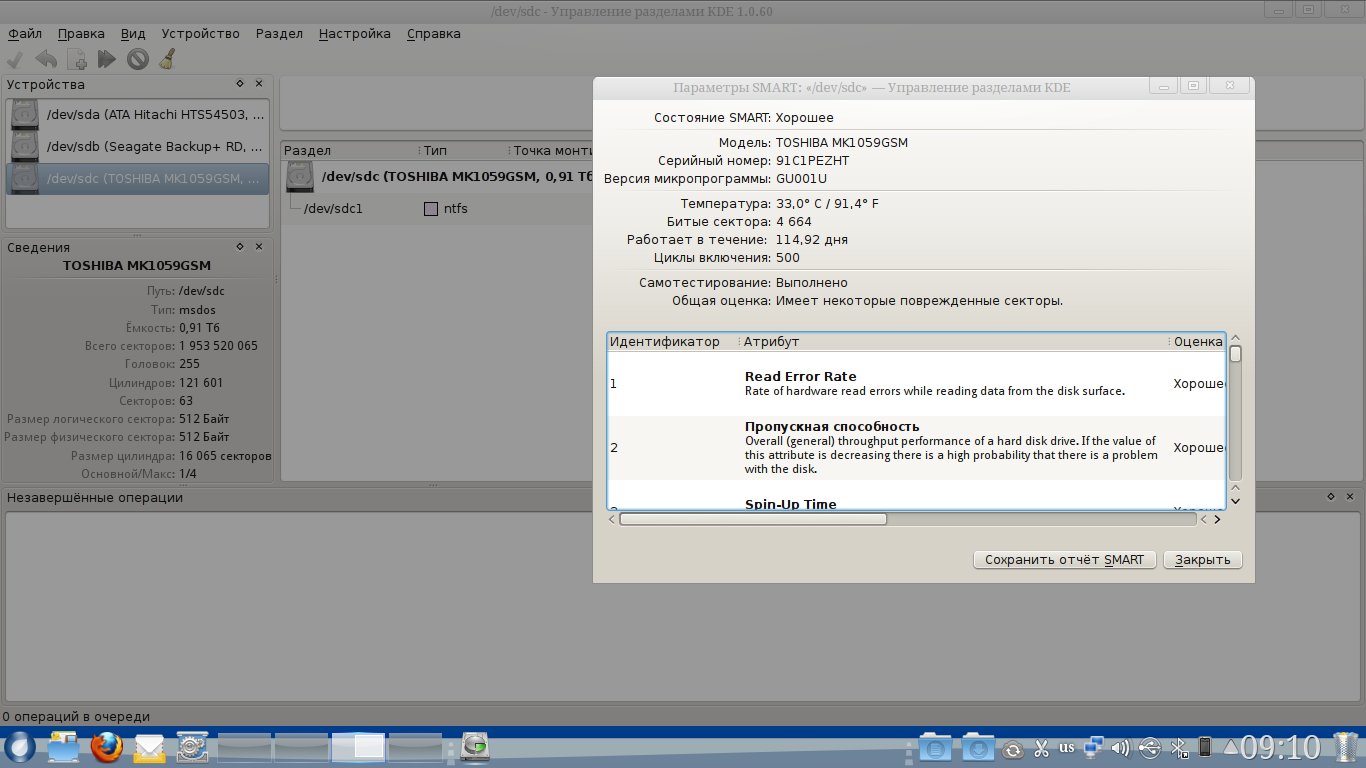
Task: Click the firmware version GU001U
Action: pyautogui.click(x=801, y=179)
